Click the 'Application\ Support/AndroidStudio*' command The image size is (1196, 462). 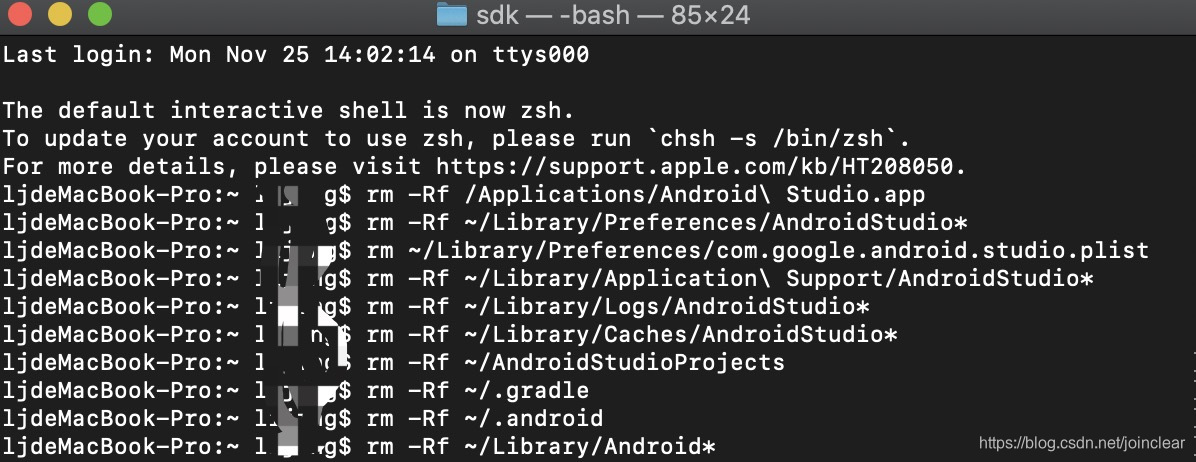click(730, 278)
